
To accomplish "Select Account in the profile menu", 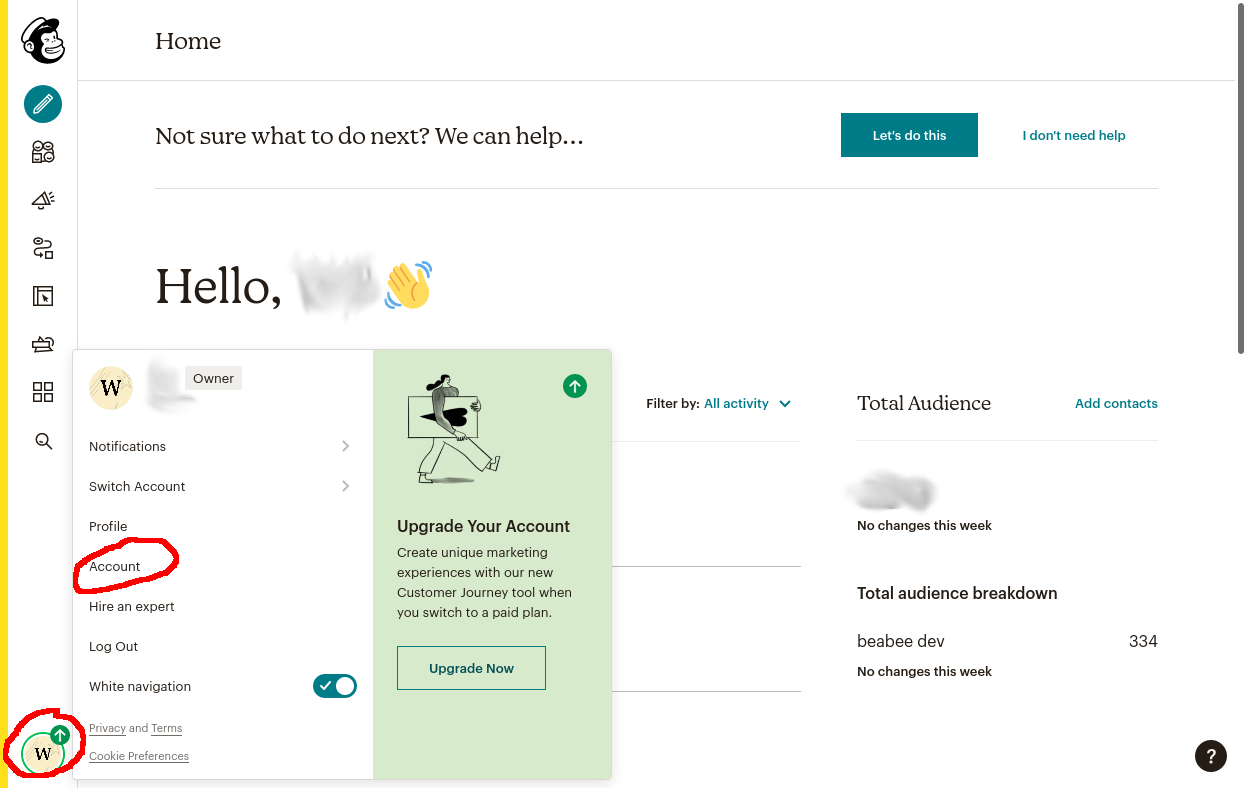I will click(x=115, y=566).
